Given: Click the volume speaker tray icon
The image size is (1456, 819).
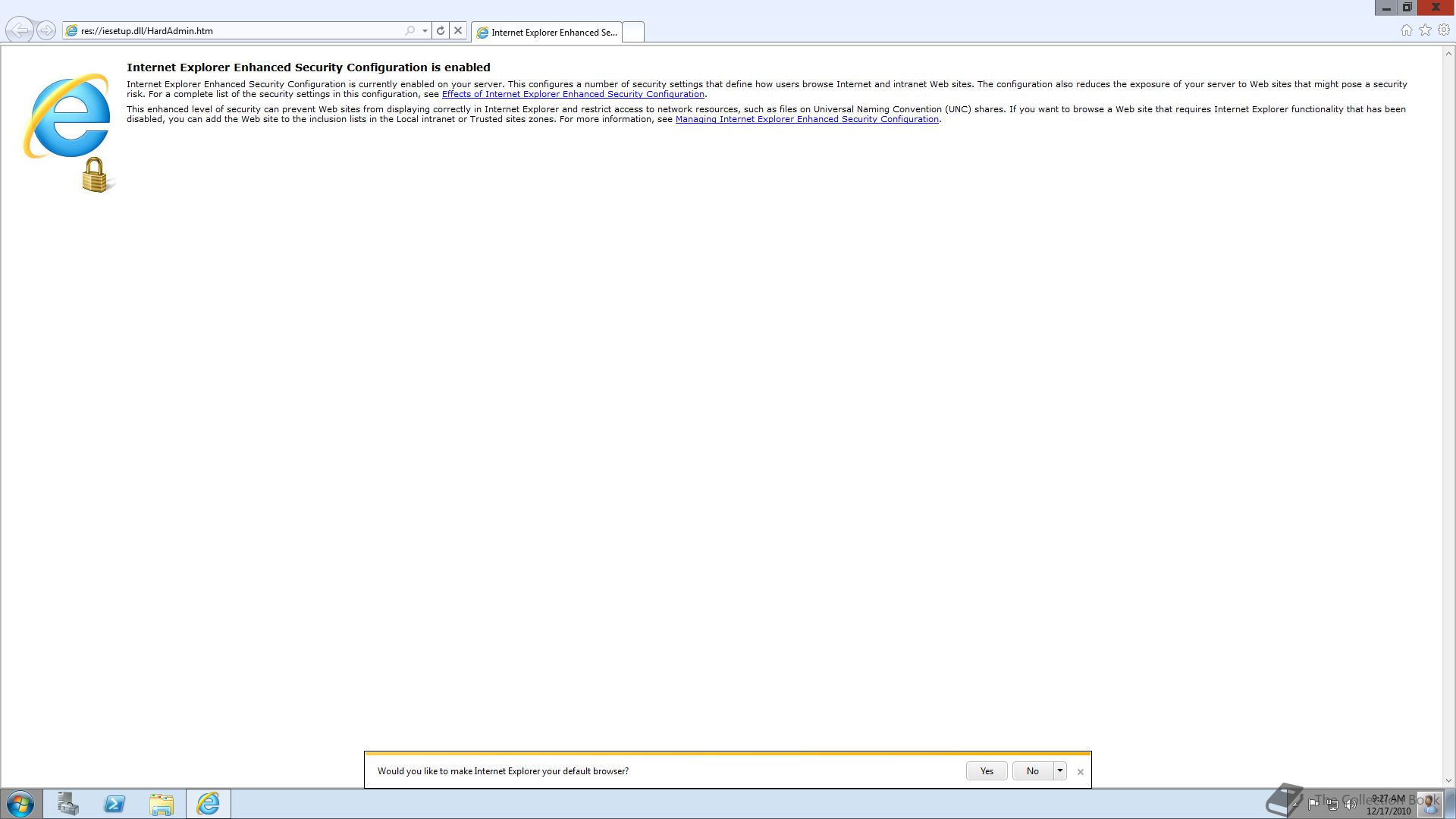Looking at the screenshot, I should (1351, 805).
